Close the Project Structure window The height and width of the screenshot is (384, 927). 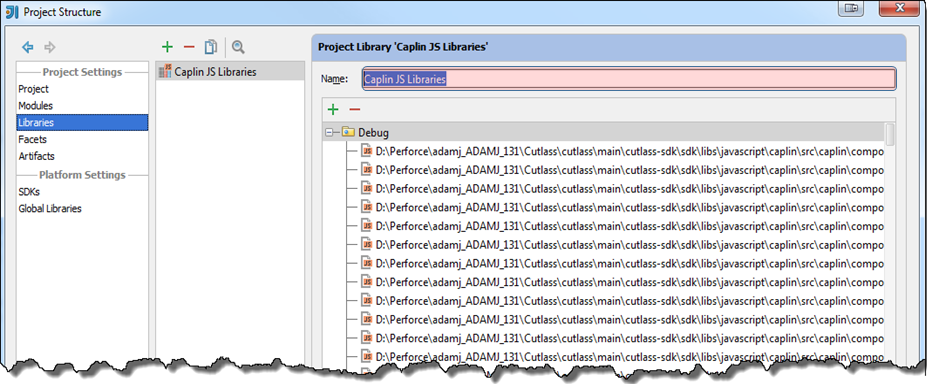point(899,8)
